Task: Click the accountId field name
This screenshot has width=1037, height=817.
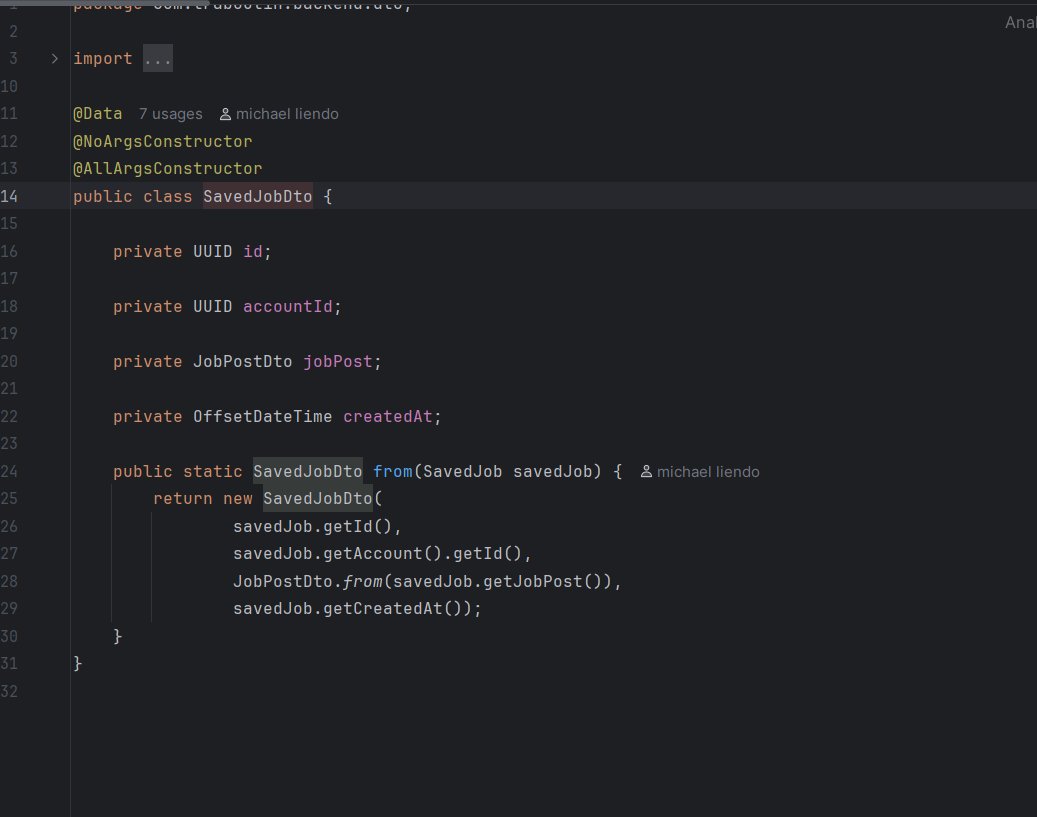Action: point(288,306)
